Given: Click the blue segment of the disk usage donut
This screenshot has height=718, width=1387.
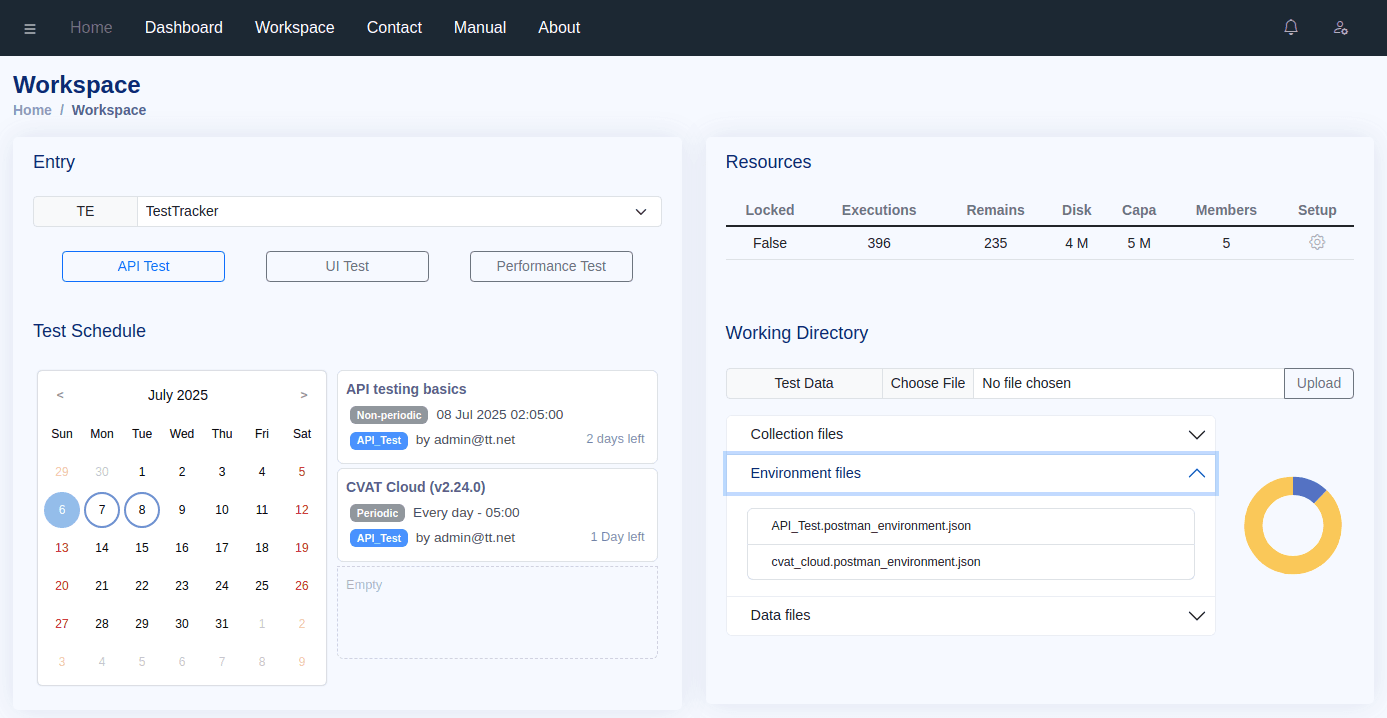Looking at the screenshot, I should 1308,487.
